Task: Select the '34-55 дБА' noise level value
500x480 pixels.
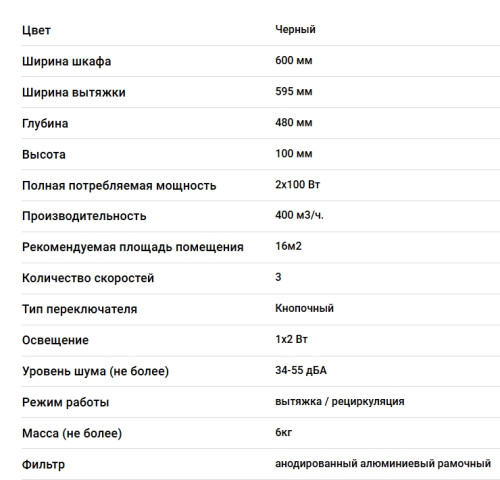Action: pyautogui.click(x=301, y=370)
